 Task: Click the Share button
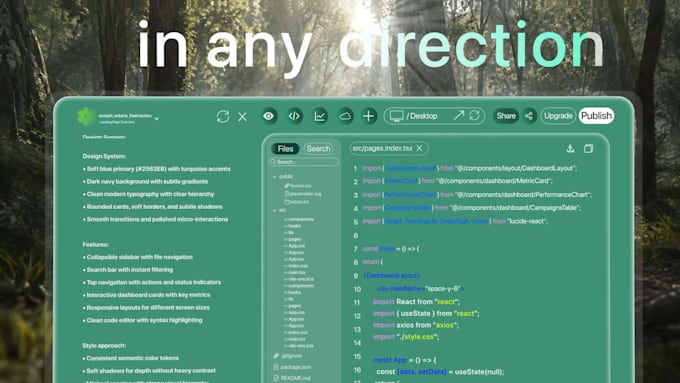pos(506,116)
